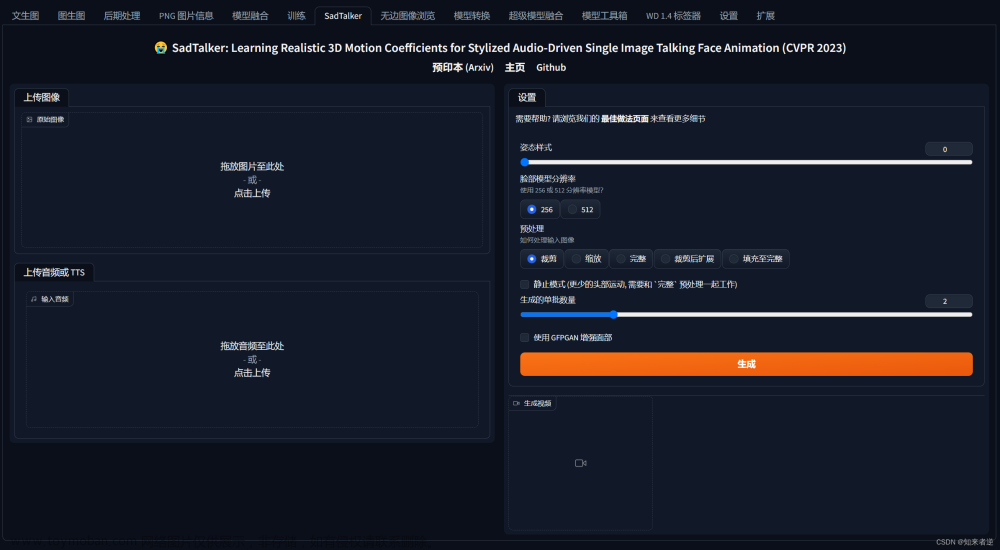Switch to the 训练 tab

[x=296, y=15]
